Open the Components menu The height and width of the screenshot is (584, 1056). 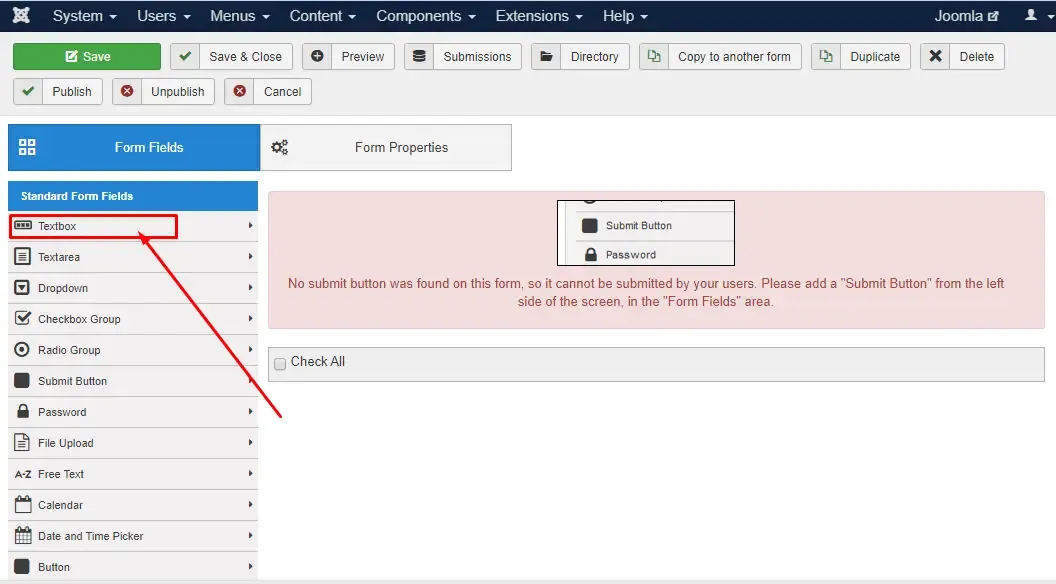(x=426, y=15)
